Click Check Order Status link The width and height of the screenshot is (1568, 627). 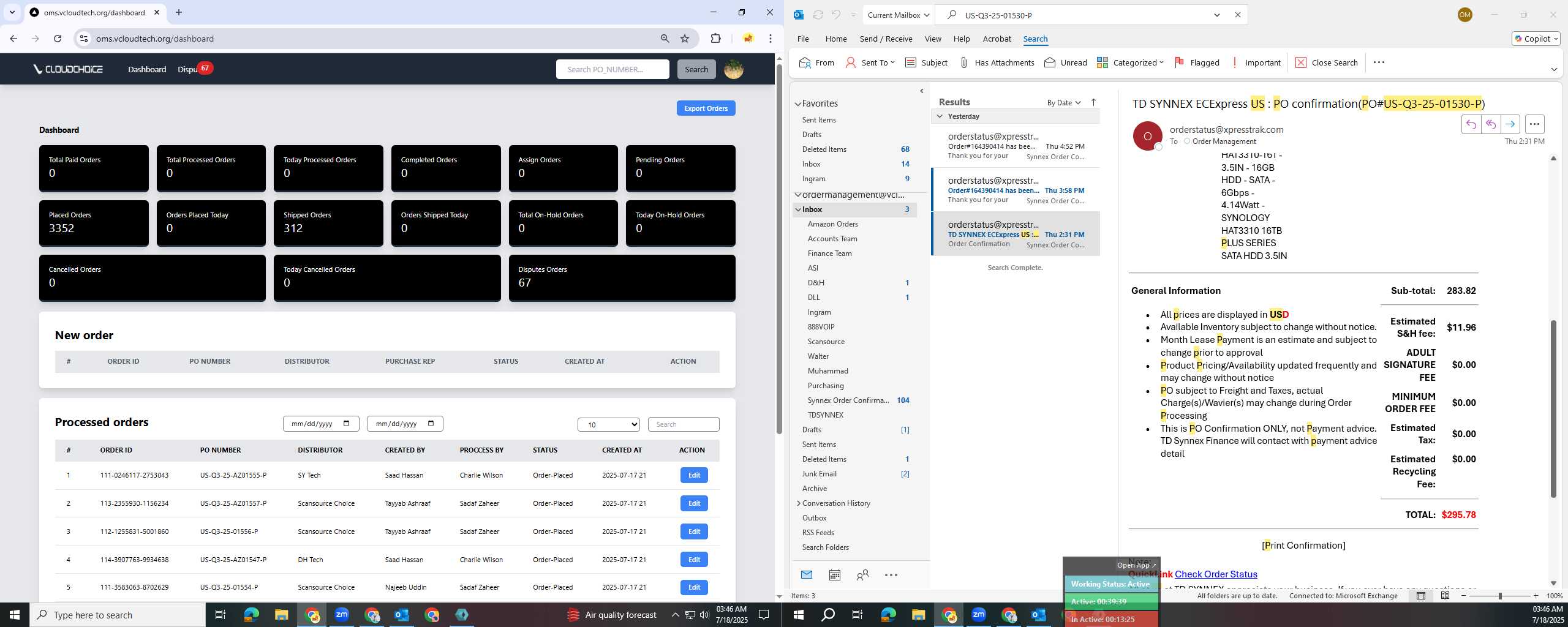pyautogui.click(x=1216, y=574)
